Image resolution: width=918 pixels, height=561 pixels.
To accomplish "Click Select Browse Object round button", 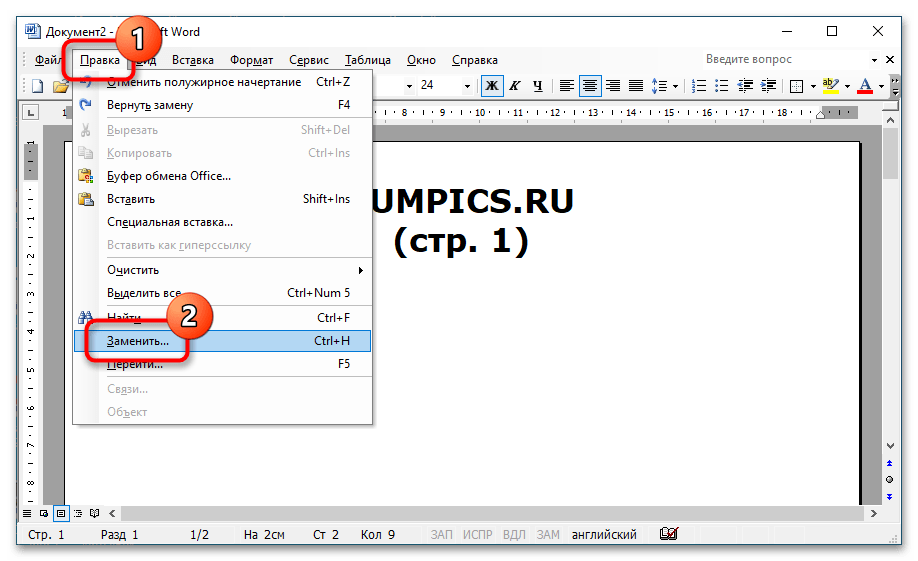I will coord(890,480).
